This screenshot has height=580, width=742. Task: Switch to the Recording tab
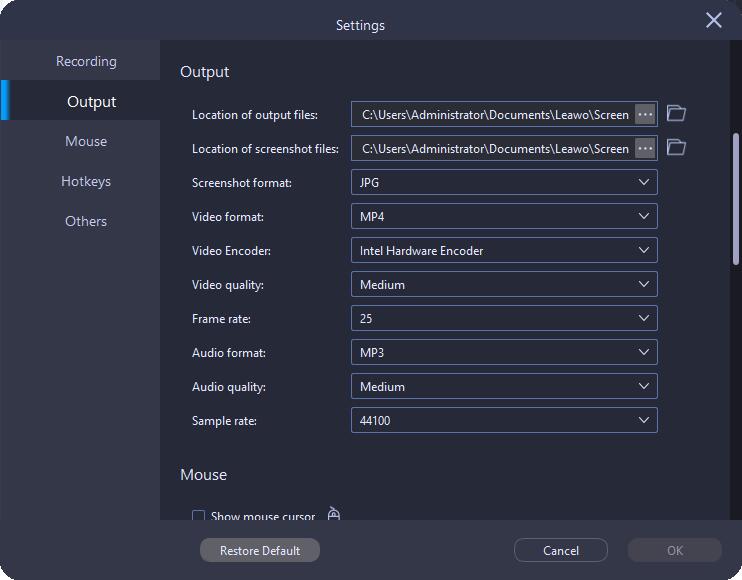pyautogui.click(x=86, y=61)
